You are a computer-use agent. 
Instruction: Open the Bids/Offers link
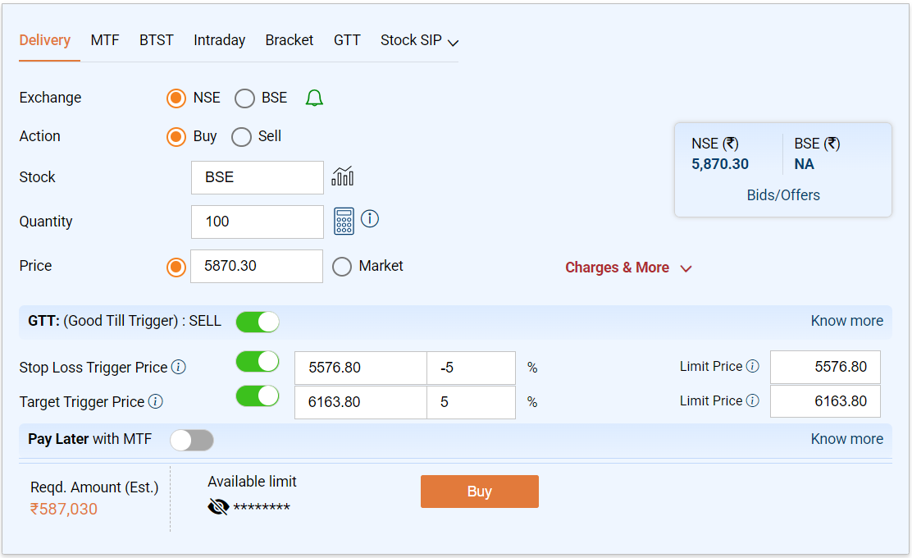click(x=783, y=195)
